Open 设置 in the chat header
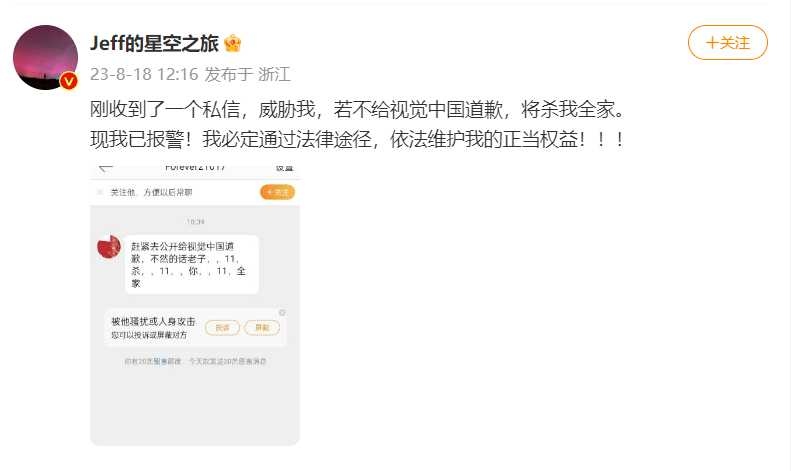791x471 pixels. (284, 168)
